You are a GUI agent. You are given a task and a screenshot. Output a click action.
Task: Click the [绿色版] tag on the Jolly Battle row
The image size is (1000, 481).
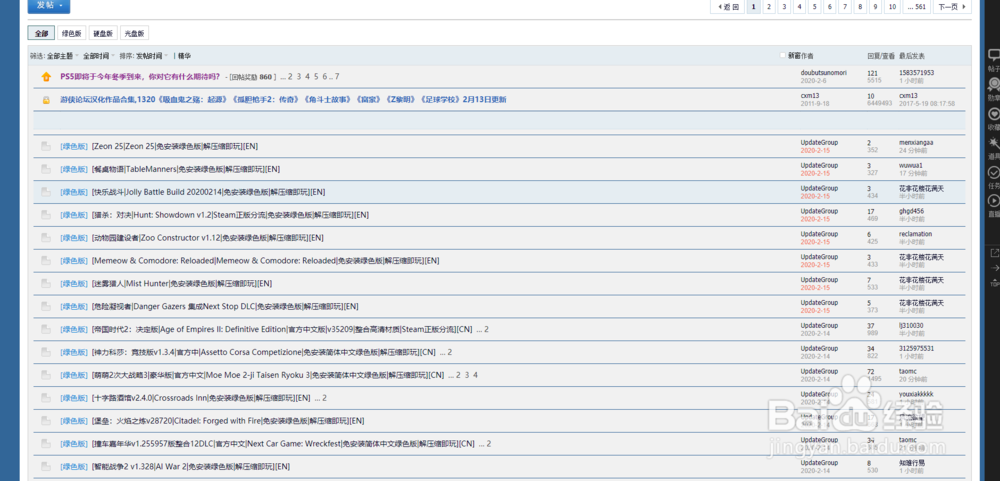(74, 192)
